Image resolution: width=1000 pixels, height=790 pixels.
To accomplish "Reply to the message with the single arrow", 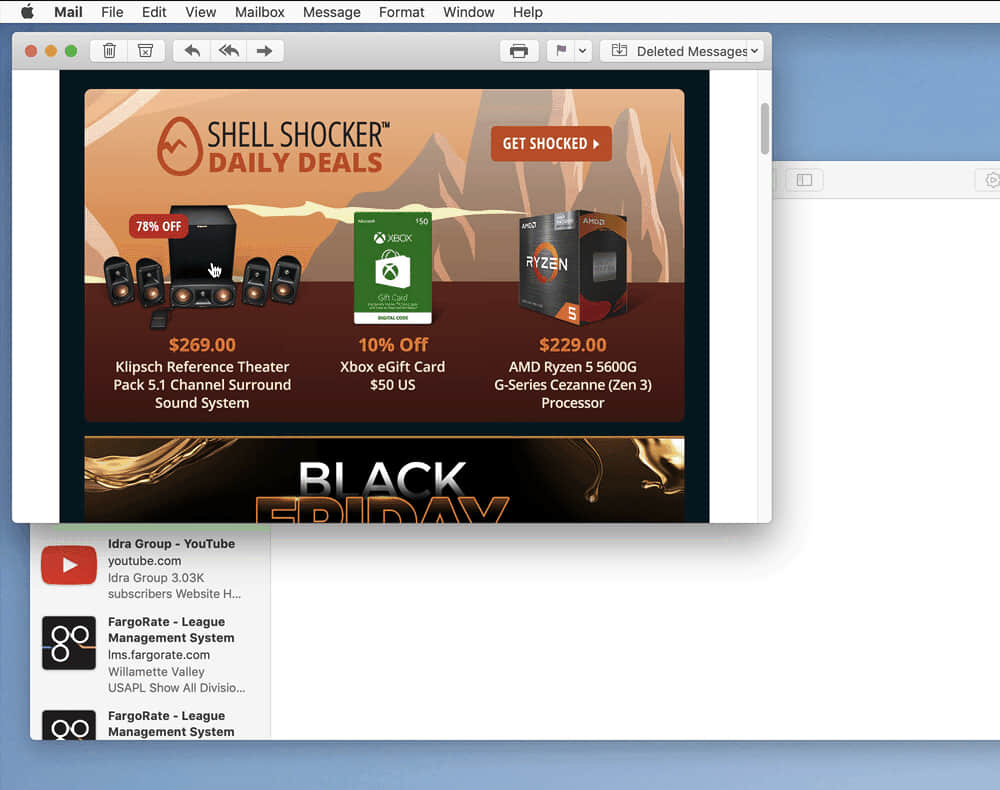I will coord(192,51).
